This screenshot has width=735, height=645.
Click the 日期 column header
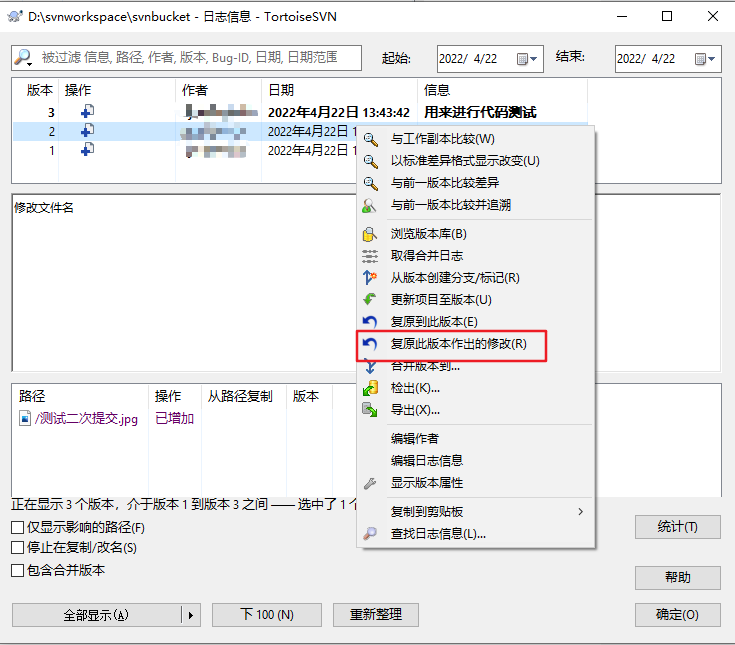tap(339, 90)
